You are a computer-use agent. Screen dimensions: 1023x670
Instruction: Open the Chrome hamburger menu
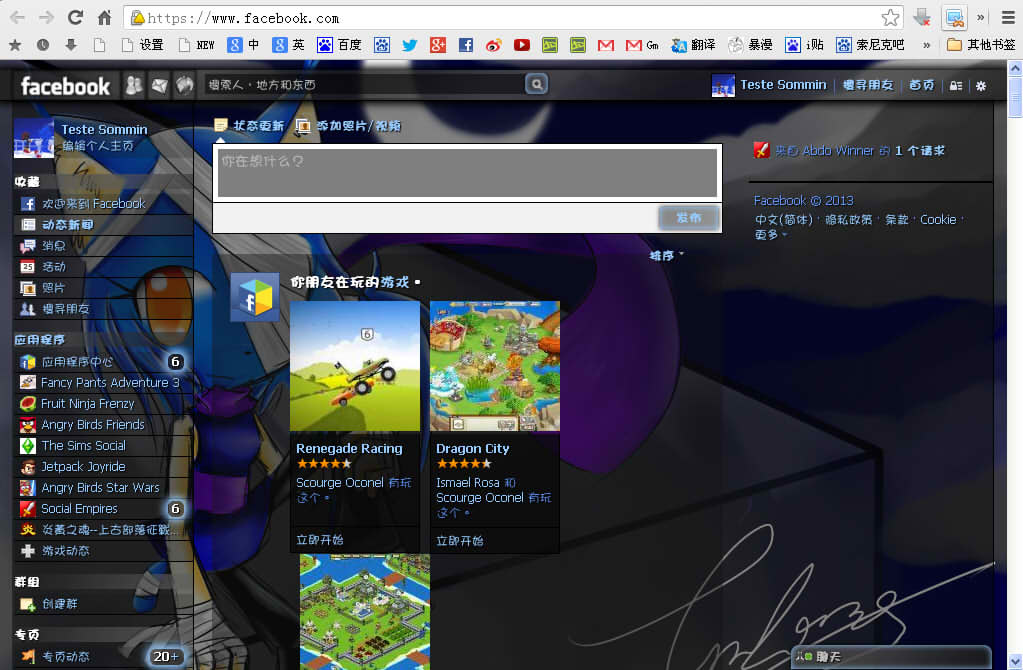click(1008, 18)
